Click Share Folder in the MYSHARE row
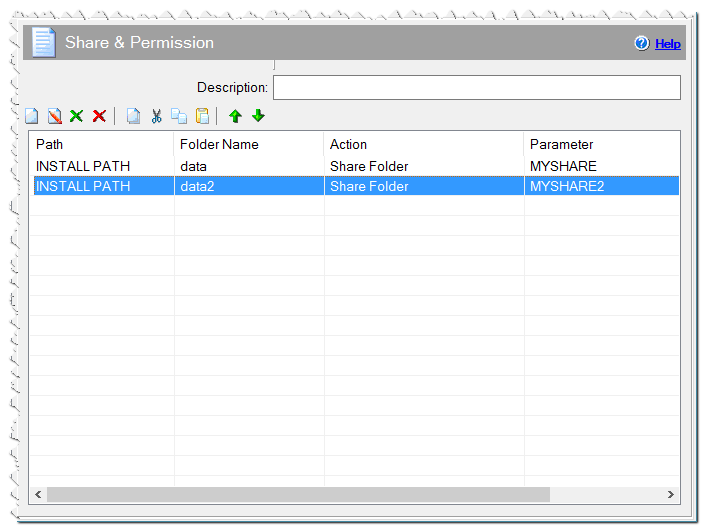Image resolution: width=701 pixels, height=526 pixels. (x=369, y=166)
